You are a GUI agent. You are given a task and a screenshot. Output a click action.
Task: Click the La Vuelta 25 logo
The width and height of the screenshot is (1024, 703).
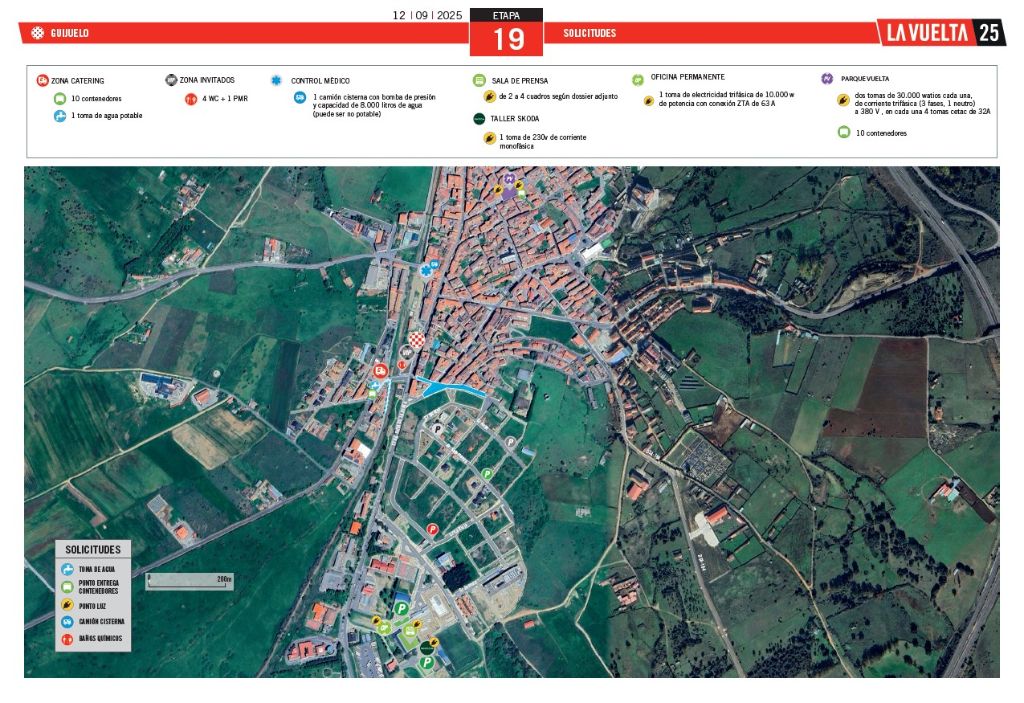940,32
